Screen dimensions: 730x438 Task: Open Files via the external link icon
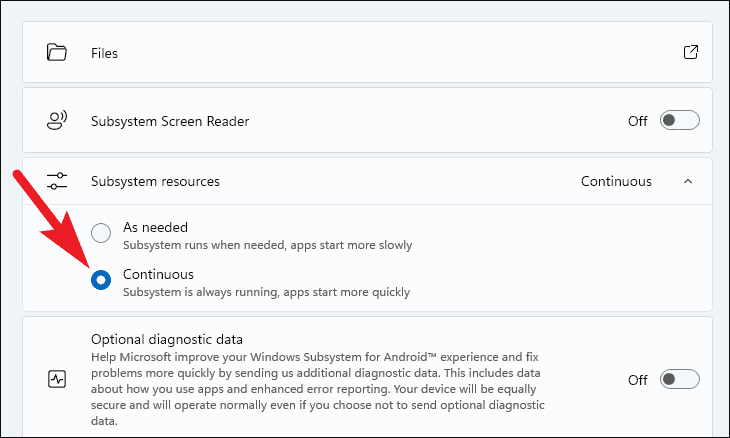(x=690, y=52)
